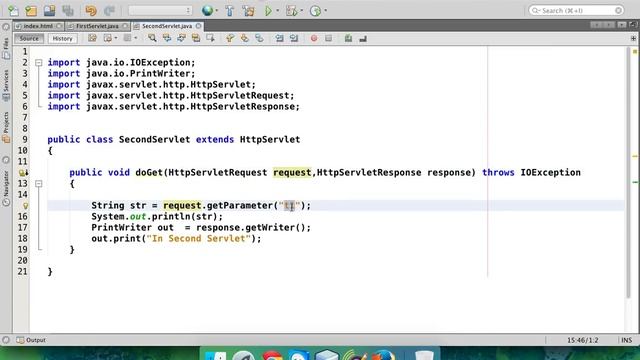This screenshot has height=360, width=640.
Task: Click the Stop Macro Recording icon
Action: tap(329, 38)
